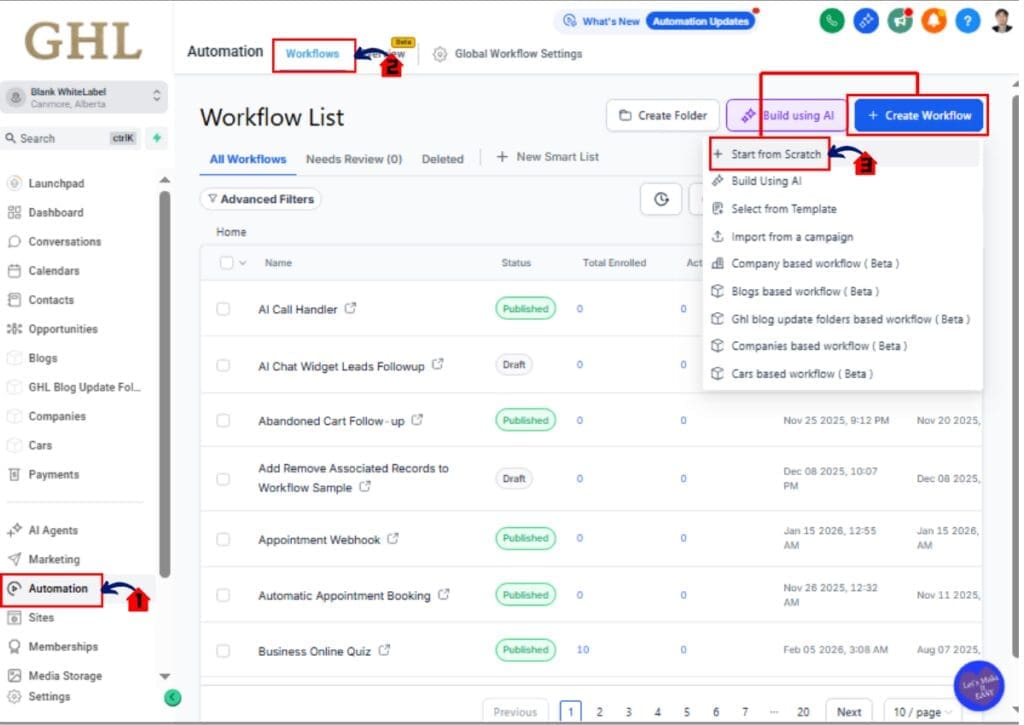Check the Abandoned Cart Follow-up row checkbox
Screen dimensions: 1024x725
pyautogui.click(x=227, y=420)
